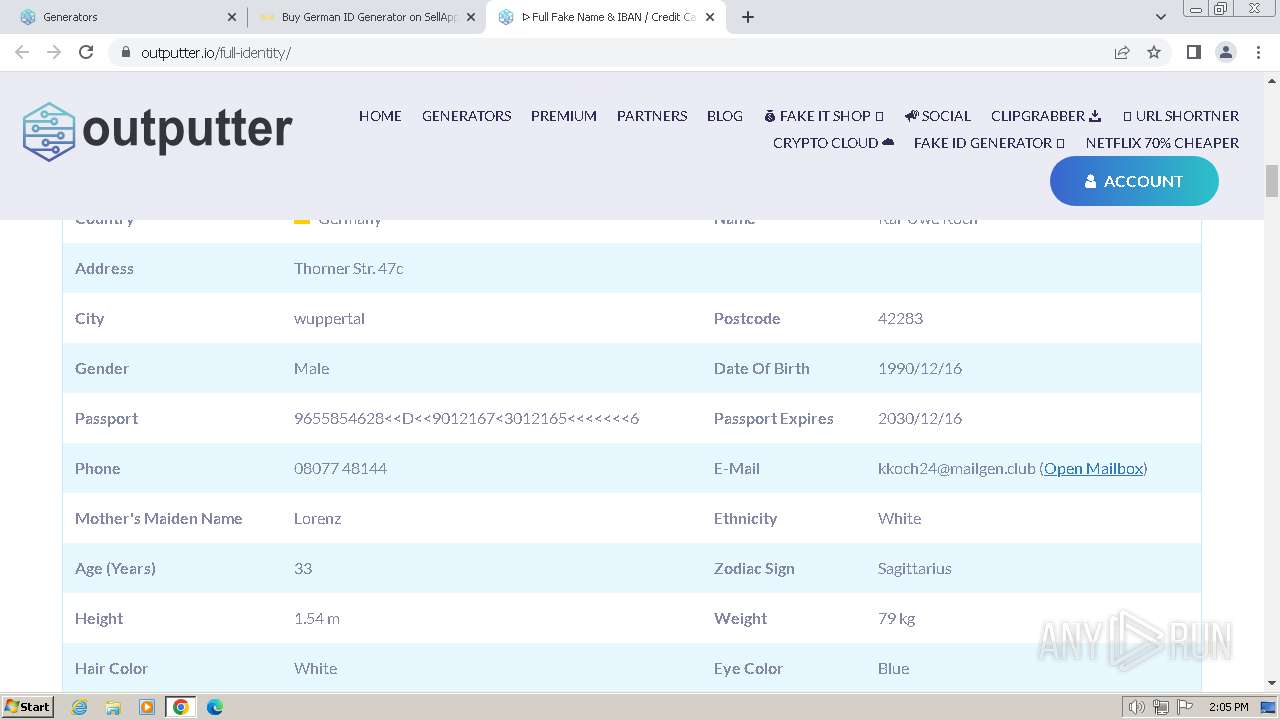Open the GENERATORS menu

pos(466,116)
